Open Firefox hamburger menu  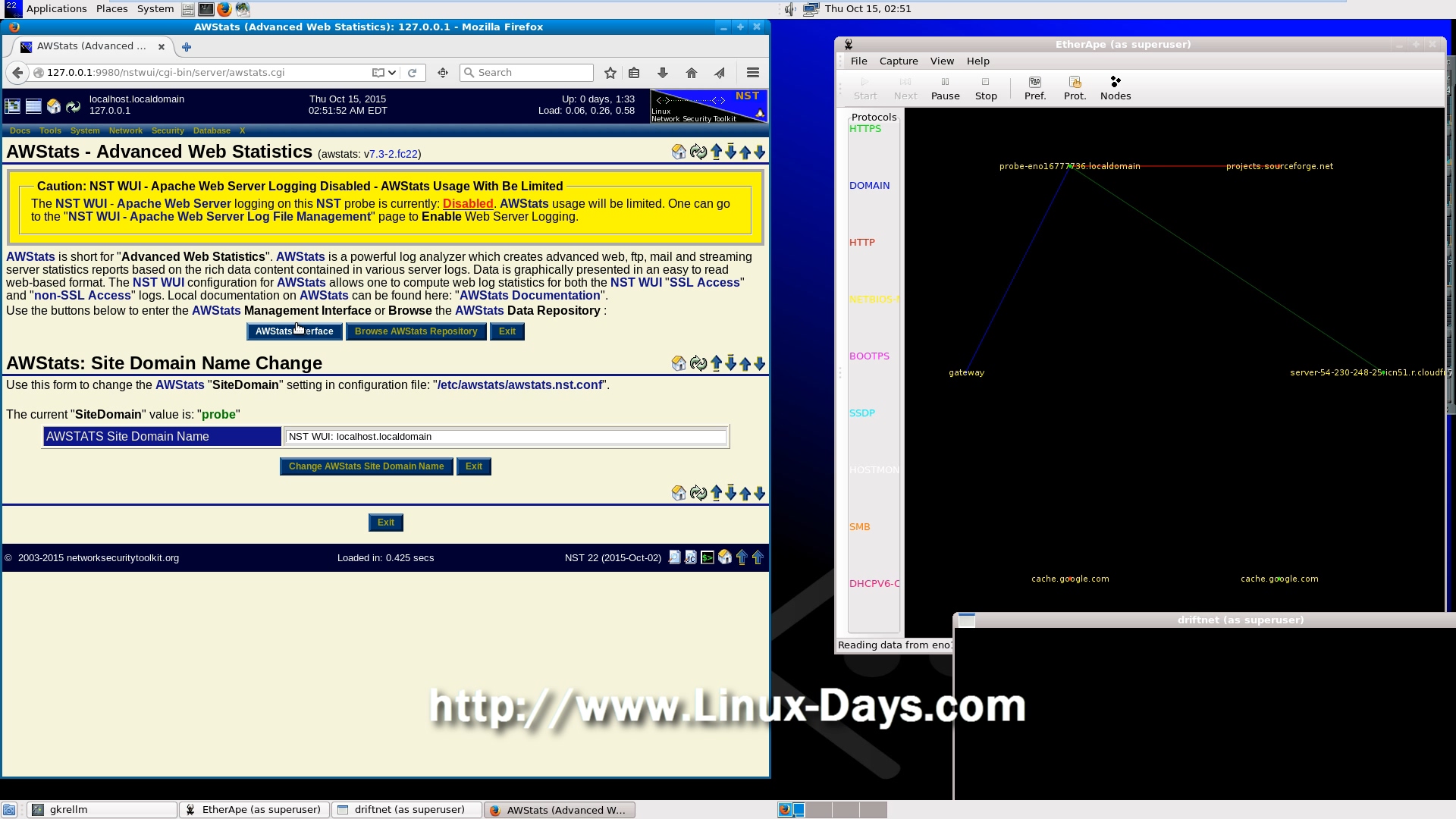pyautogui.click(x=753, y=73)
